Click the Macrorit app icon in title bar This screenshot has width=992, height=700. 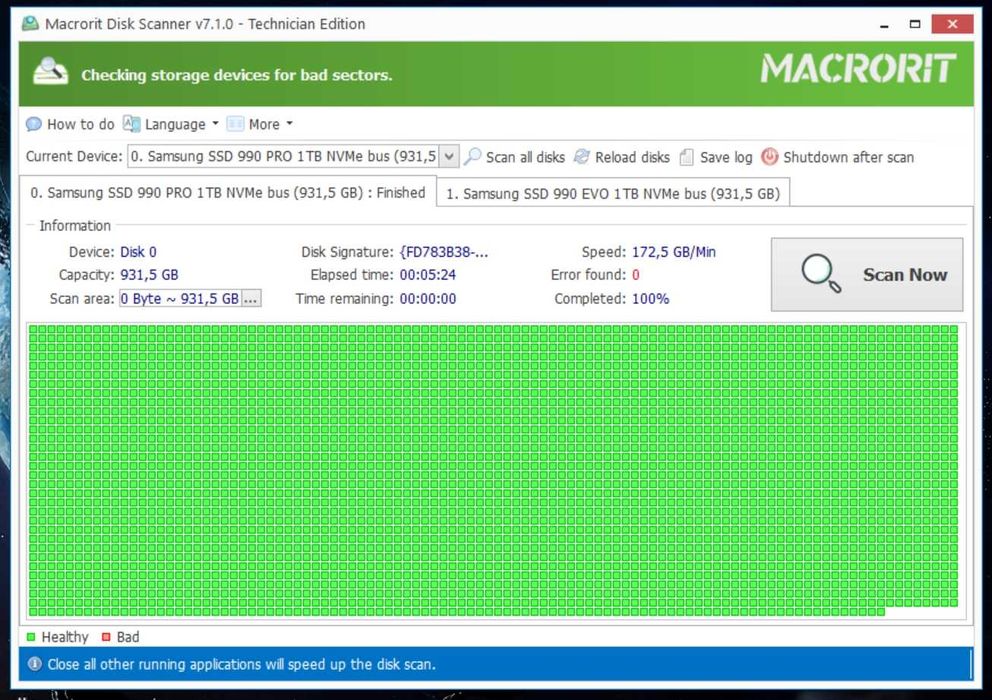coord(30,24)
